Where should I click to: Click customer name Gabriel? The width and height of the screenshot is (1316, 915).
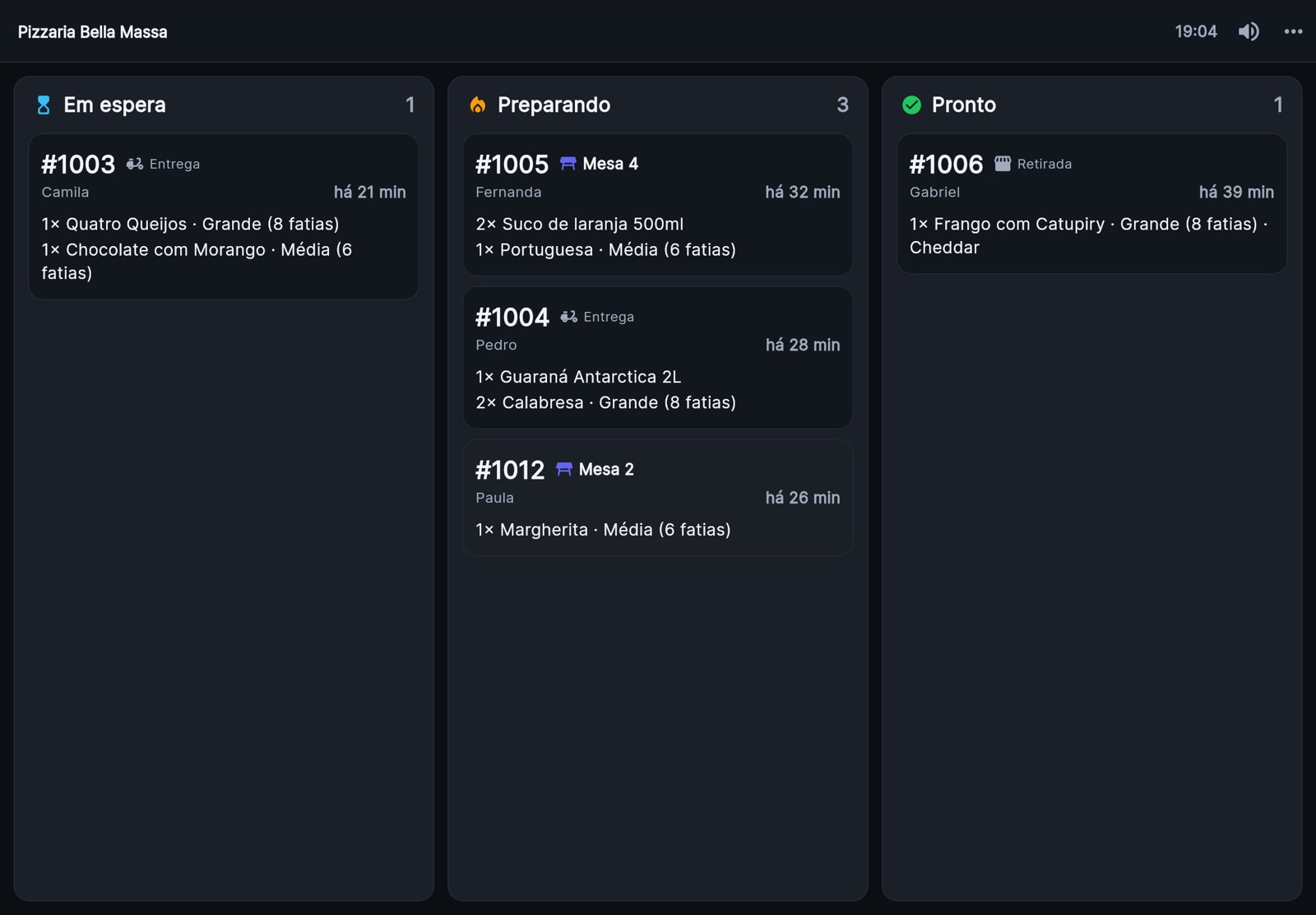934,192
